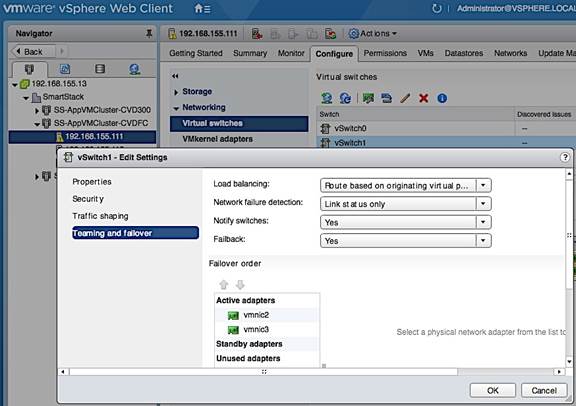
Task: Select the VMs and Templates navigator tab
Action: coord(65,69)
